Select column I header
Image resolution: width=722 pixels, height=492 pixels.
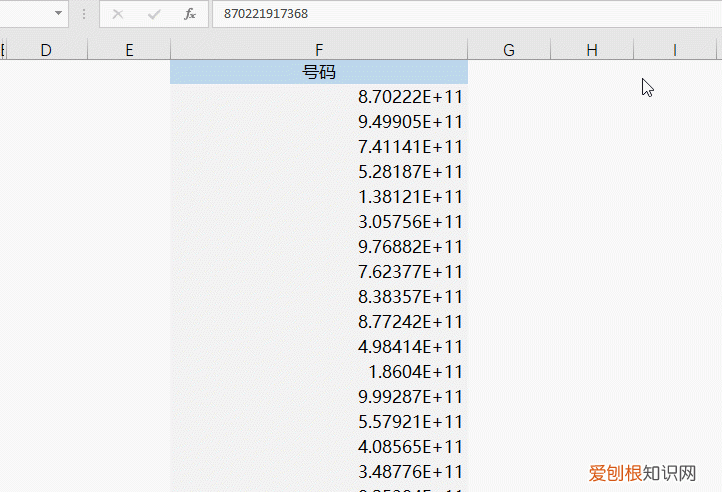click(x=674, y=49)
